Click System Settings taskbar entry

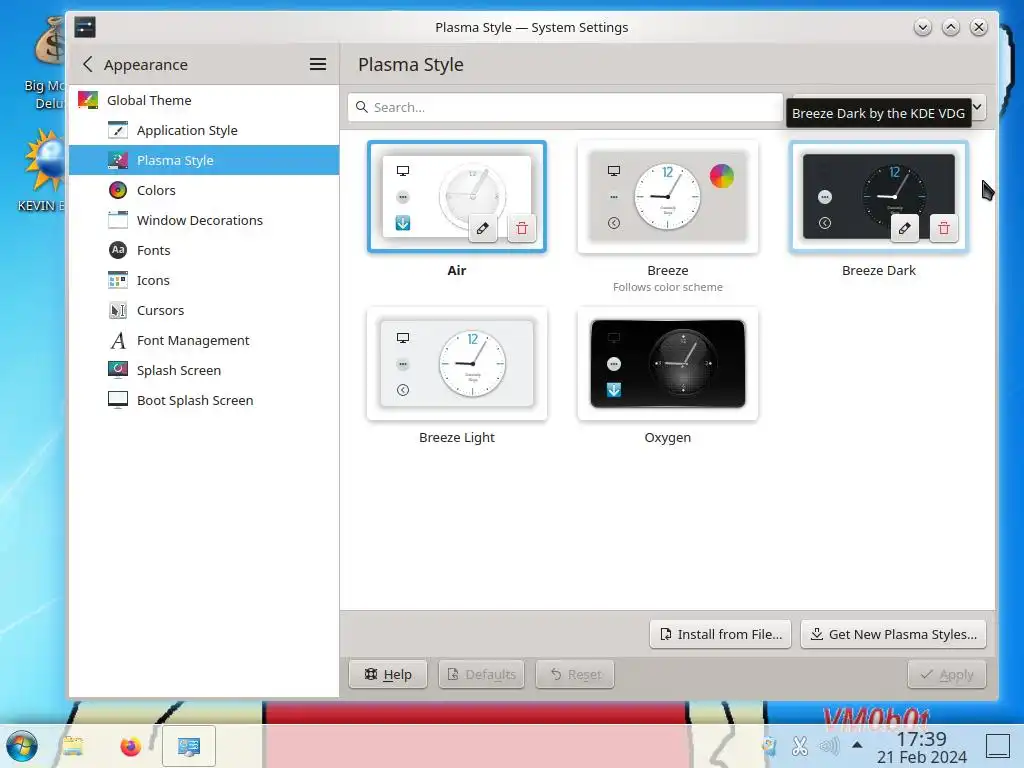(x=189, y=746)
